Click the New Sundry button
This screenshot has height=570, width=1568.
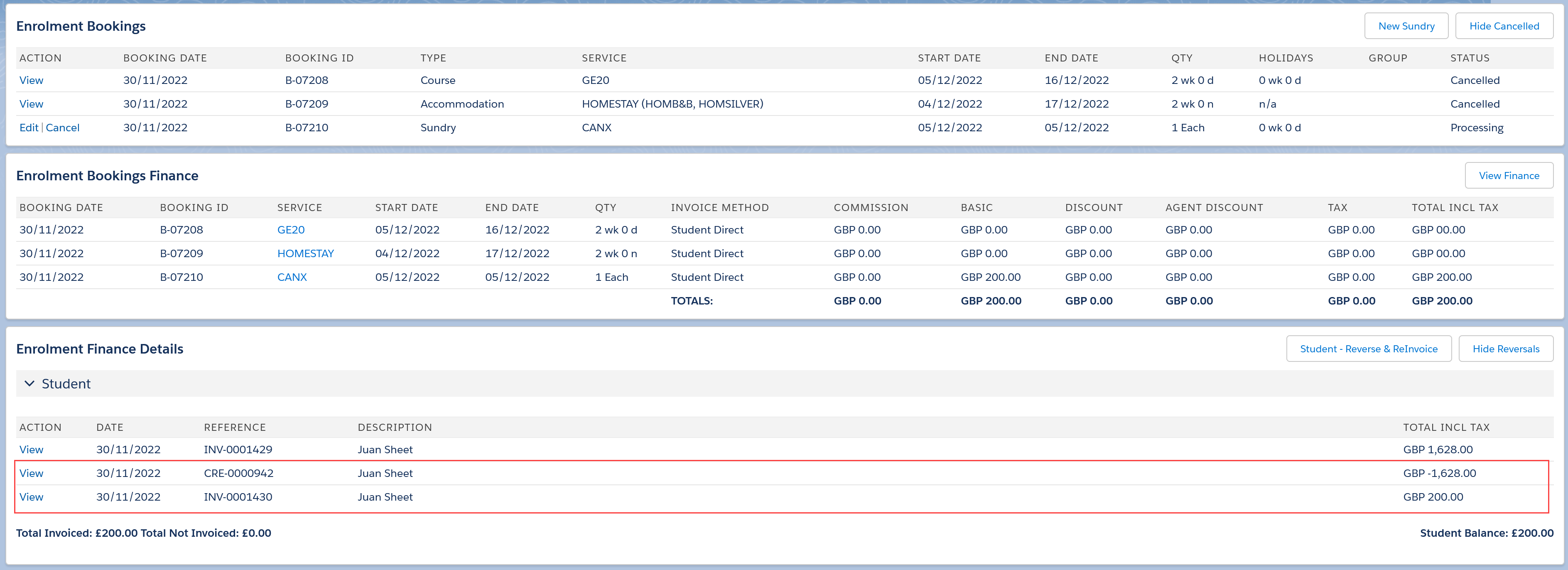[1406, 26]
